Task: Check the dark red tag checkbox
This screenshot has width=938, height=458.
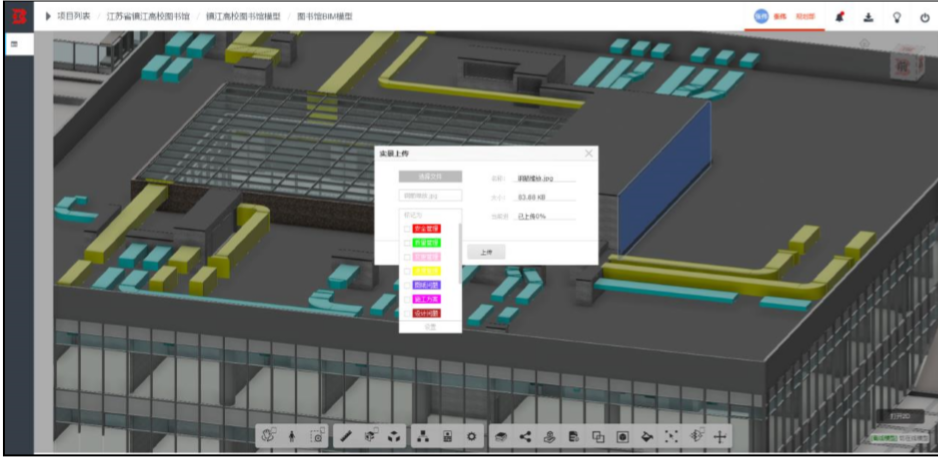Action: tap(407, 313)
